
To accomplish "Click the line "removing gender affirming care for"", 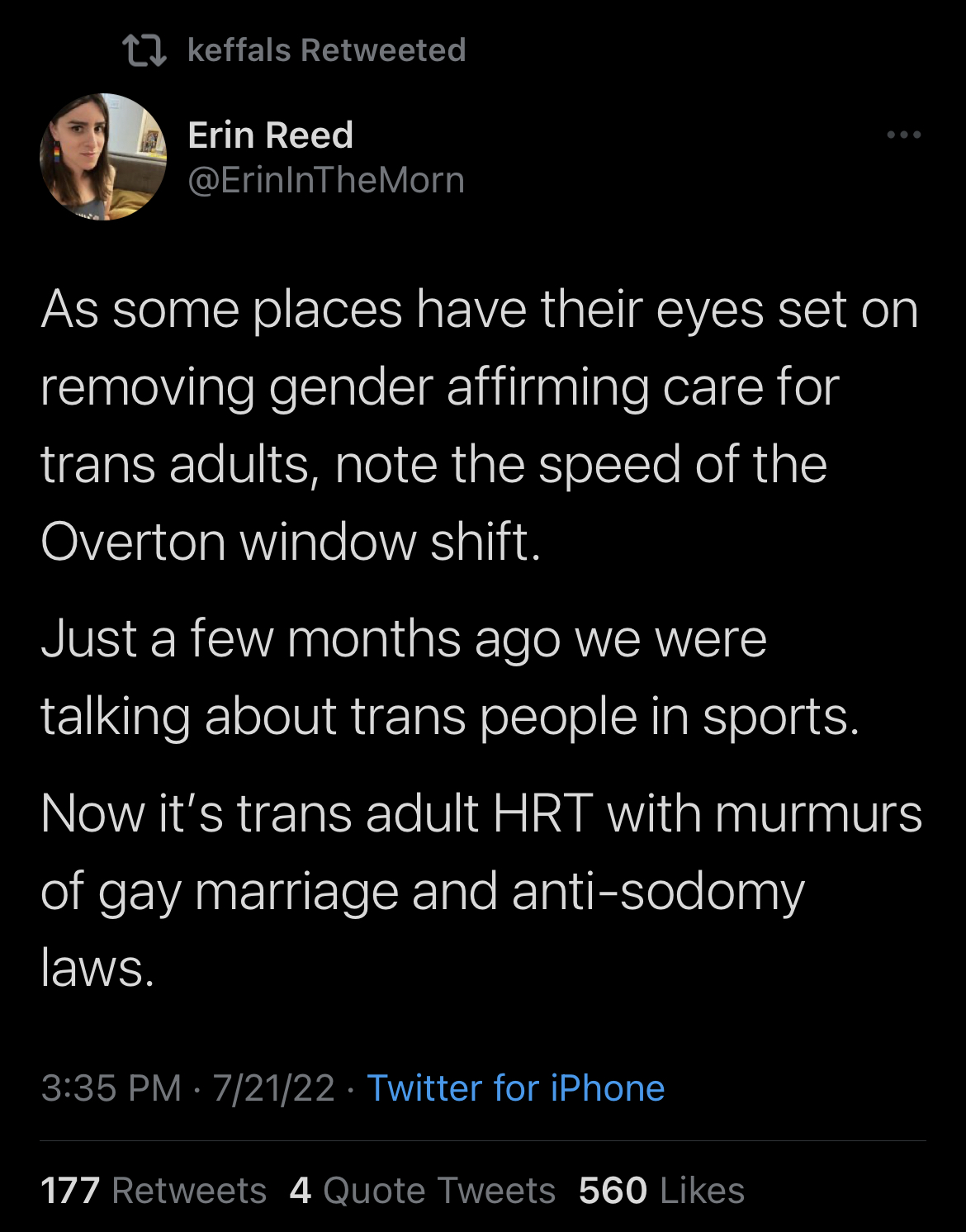I will (x=439, y=387).
